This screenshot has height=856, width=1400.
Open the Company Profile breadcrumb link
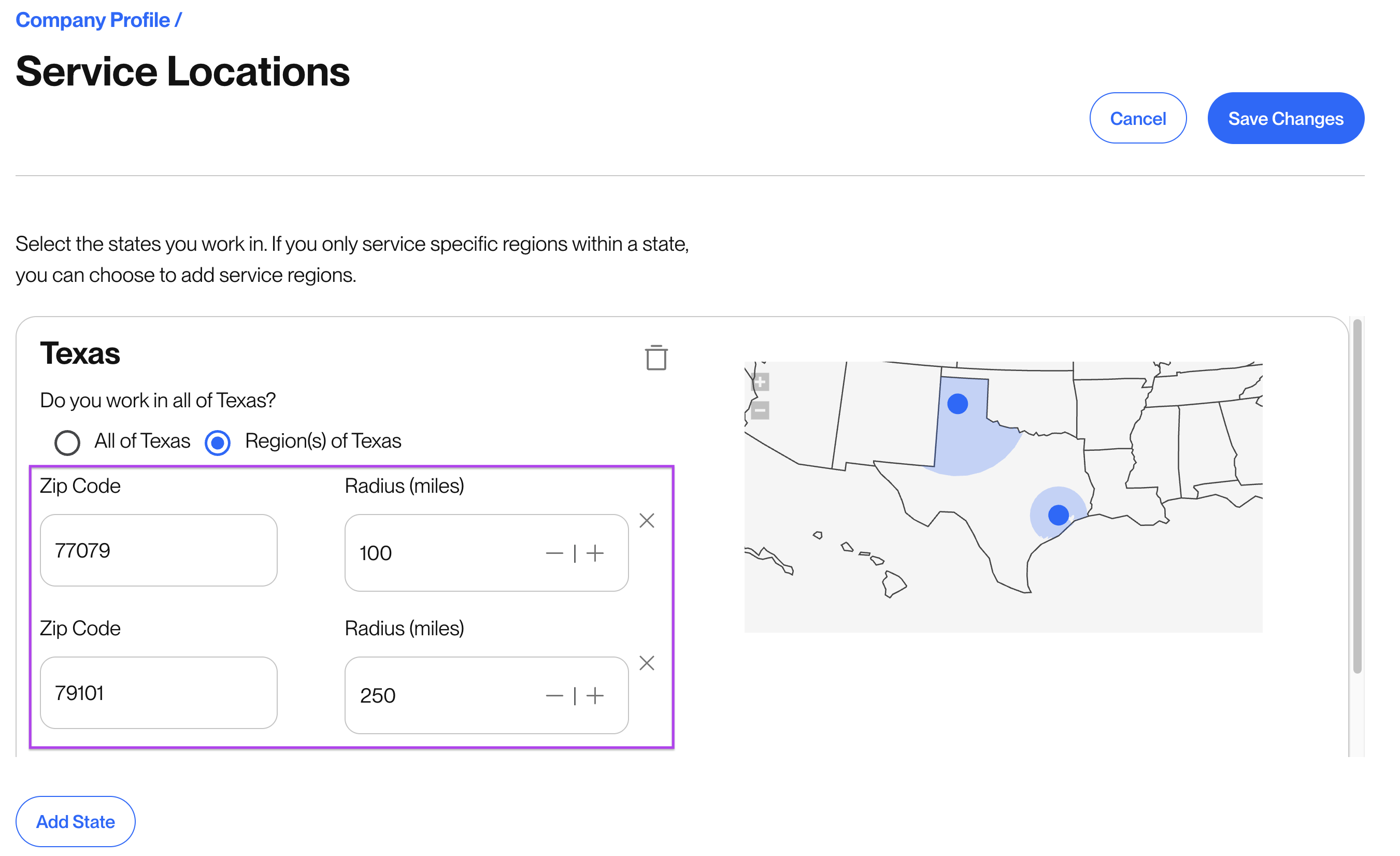pos(93,20)
